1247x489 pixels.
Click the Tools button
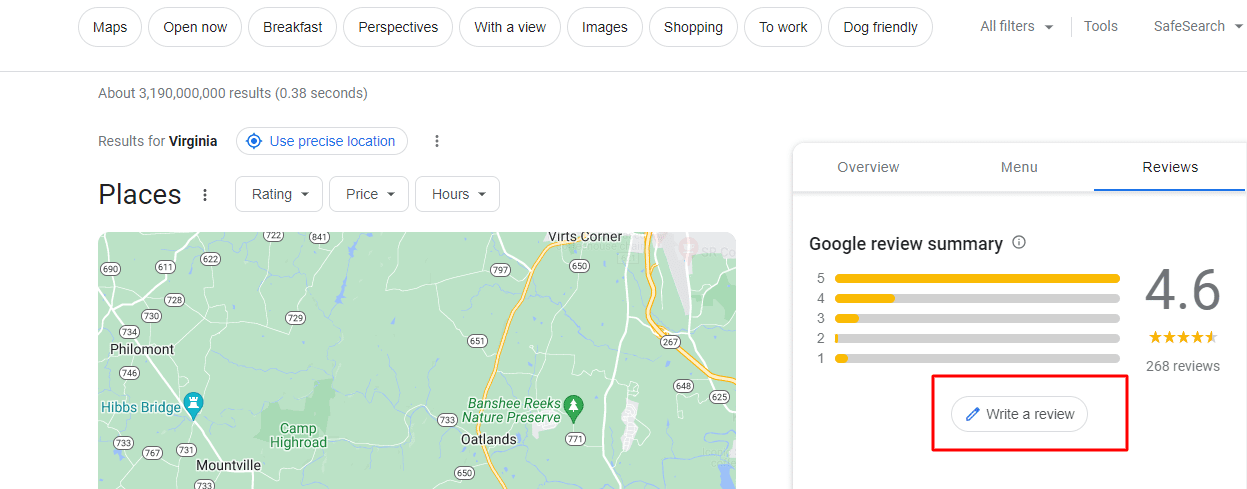(1101, 27)
